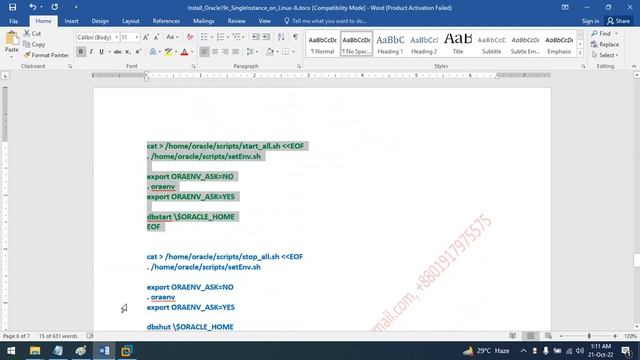Collapse the ribbon
Viewport: 640px width, 360px height.
[633, 66]
